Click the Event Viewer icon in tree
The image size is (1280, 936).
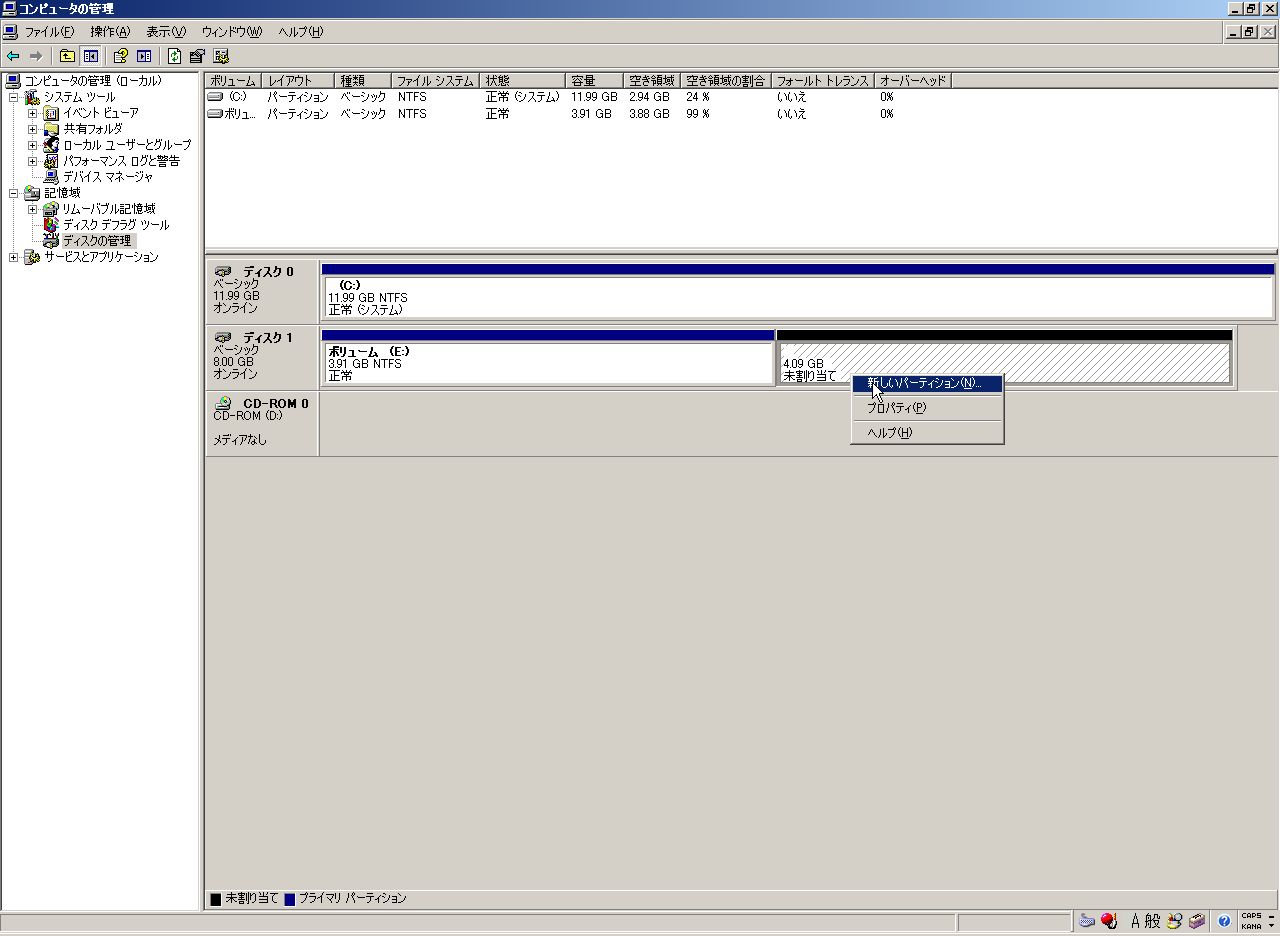coord(51,113)
